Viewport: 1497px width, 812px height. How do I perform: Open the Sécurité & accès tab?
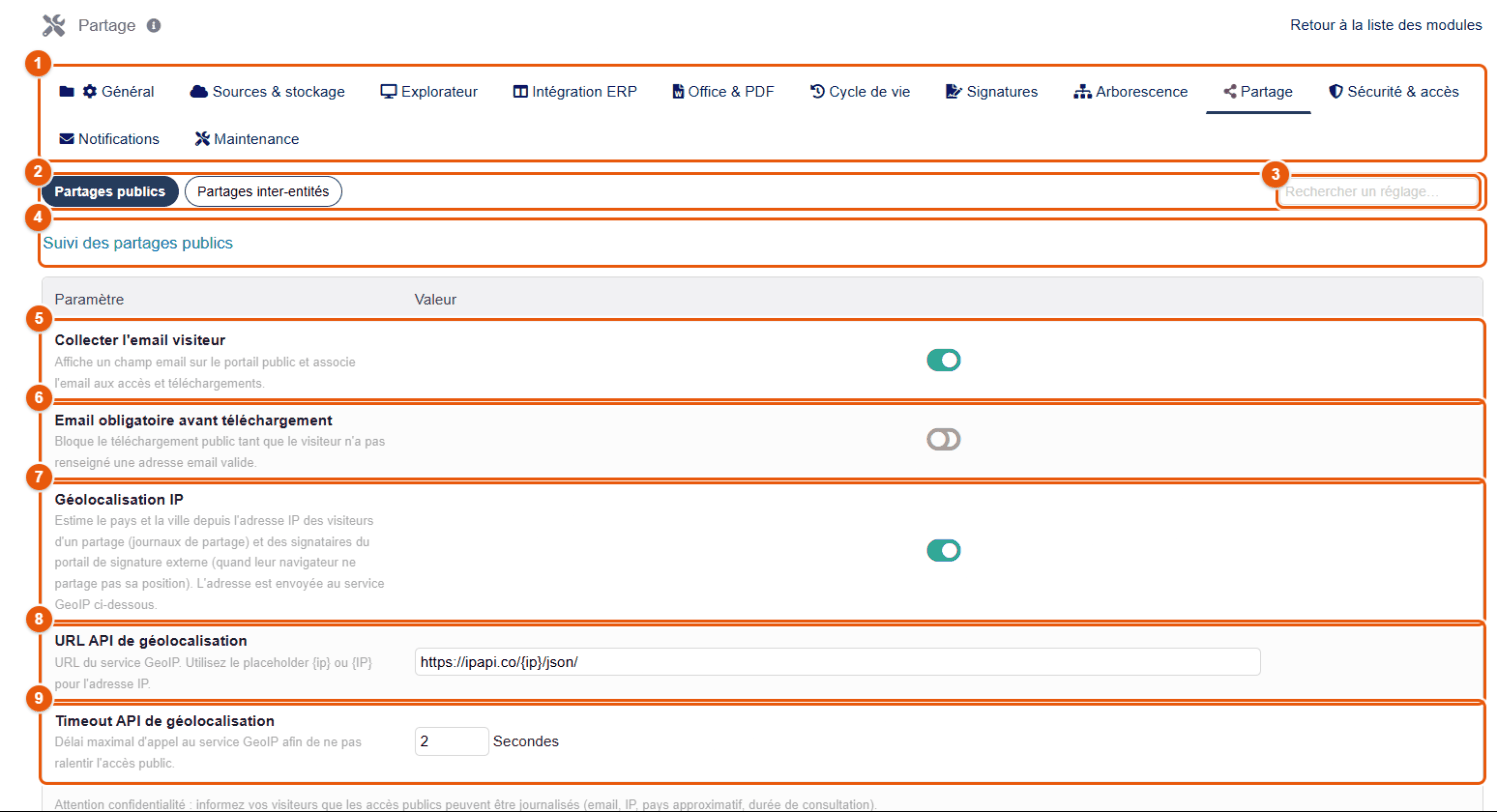click(1393, 92)
